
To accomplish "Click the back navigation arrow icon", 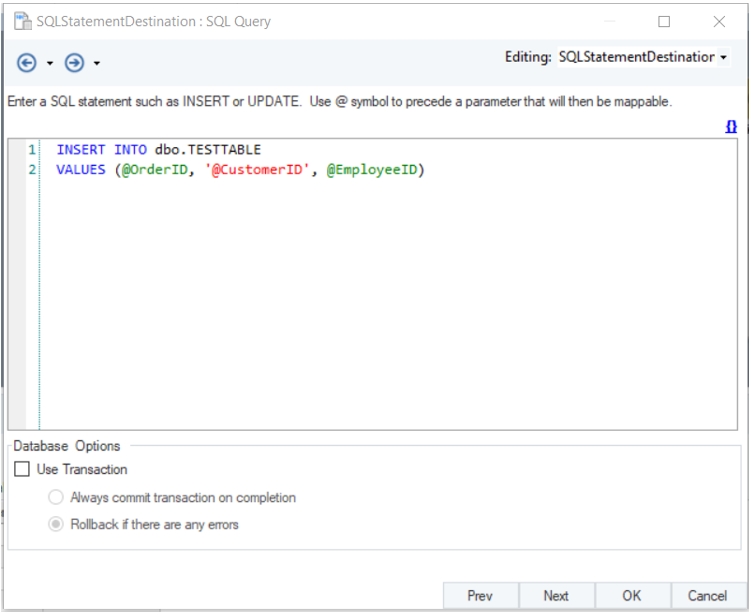I will pos(27,63).
